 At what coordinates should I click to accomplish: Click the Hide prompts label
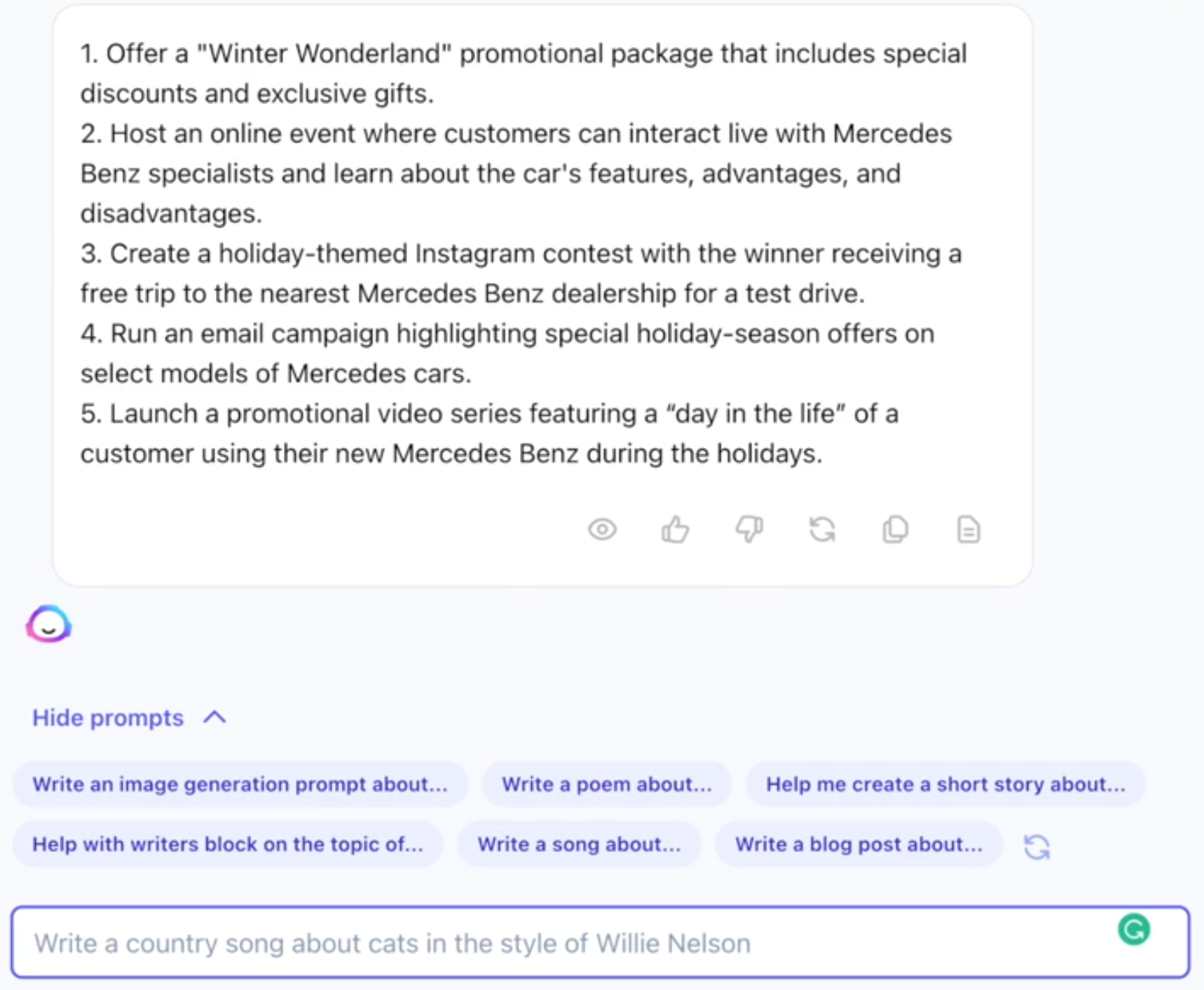click(108, 718)
